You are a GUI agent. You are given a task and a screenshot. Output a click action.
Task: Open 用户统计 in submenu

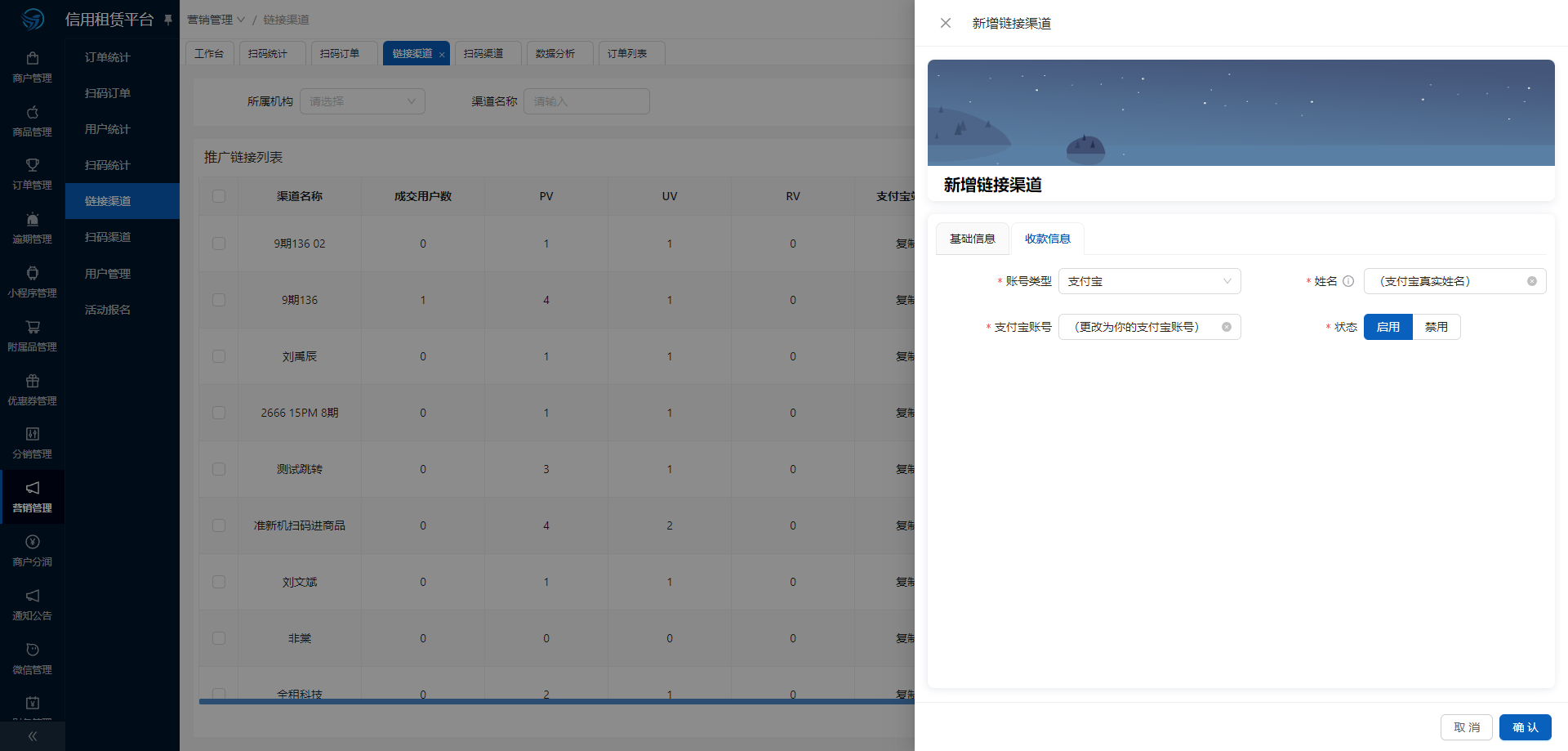tap(122, 129)
